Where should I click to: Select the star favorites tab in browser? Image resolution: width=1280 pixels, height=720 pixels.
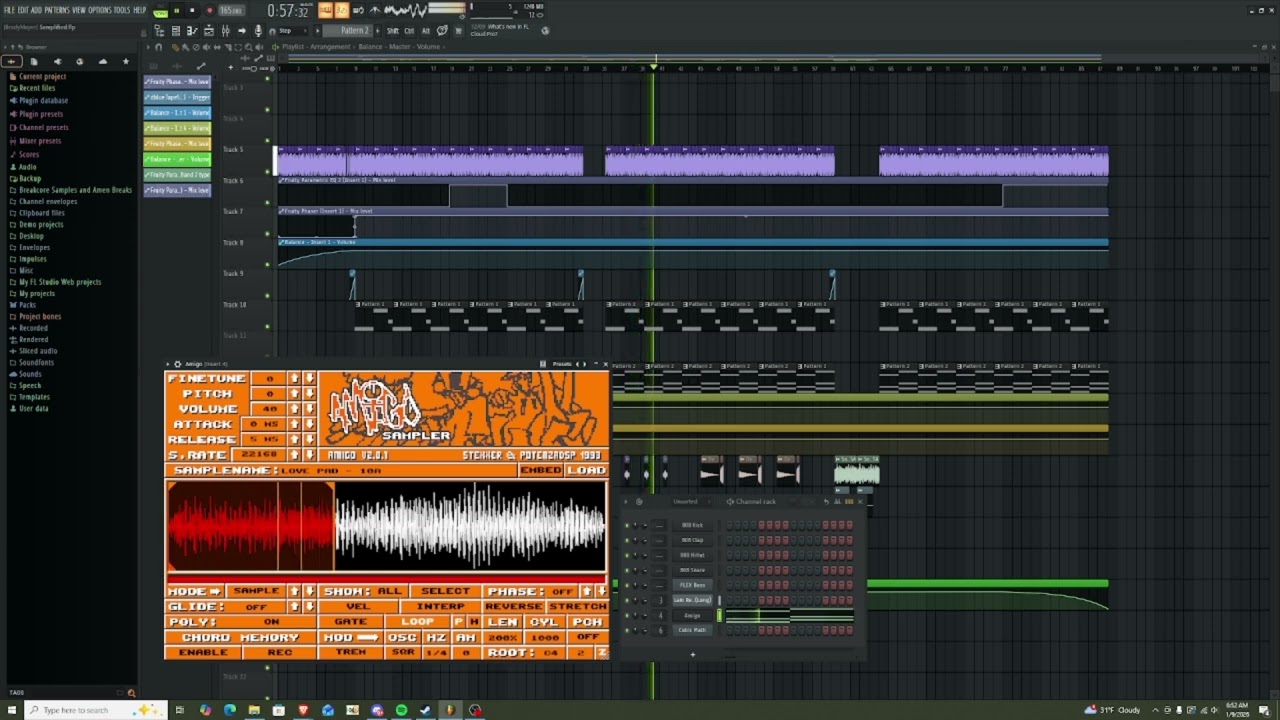(125, 62)
